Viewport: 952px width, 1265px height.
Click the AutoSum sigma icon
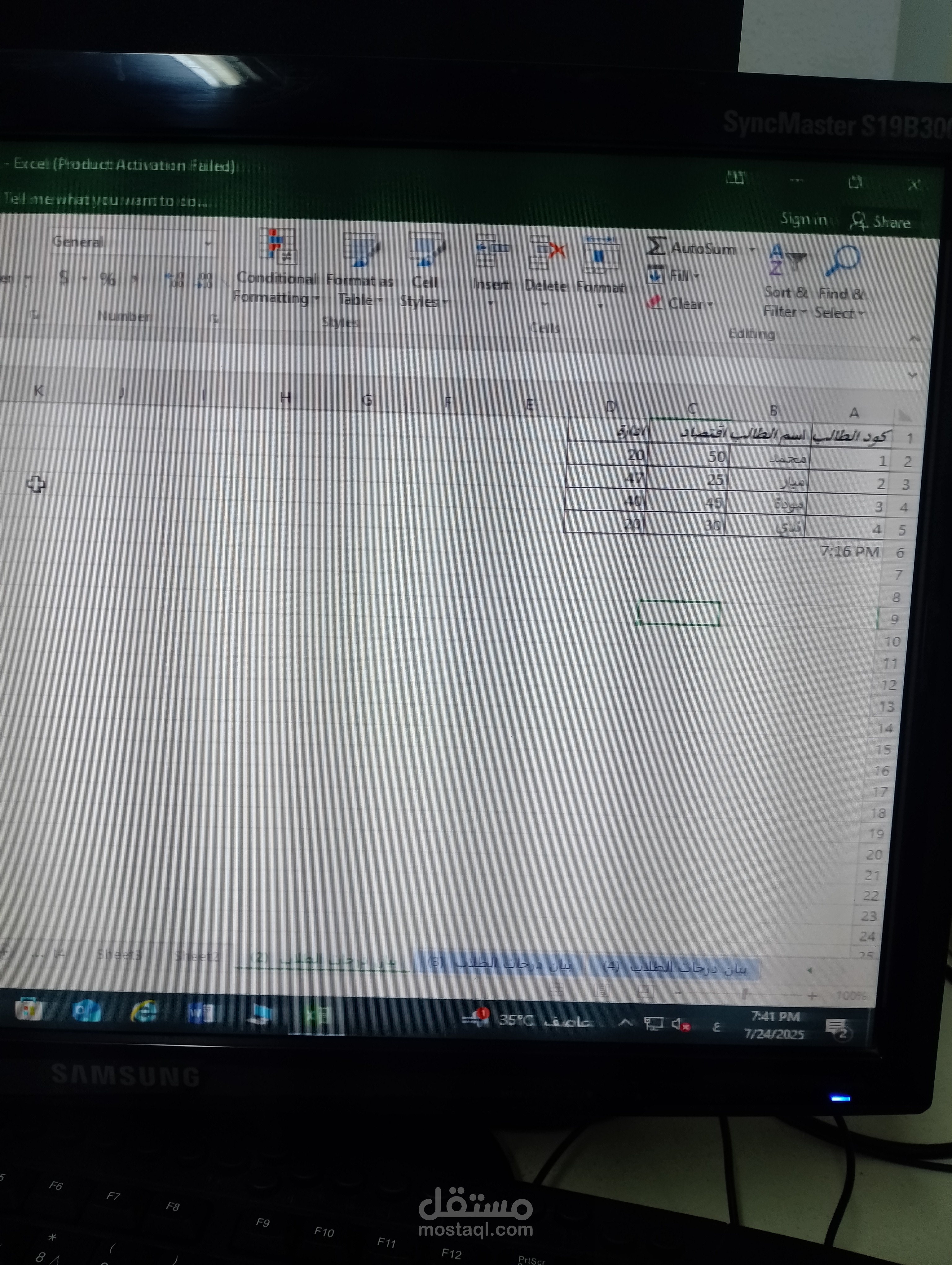(656, 246)
